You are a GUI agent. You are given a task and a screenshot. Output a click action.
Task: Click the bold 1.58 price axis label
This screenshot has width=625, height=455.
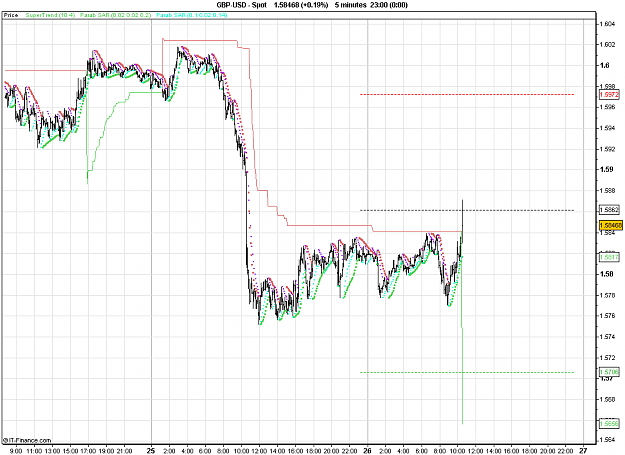pyautogui.click(x=607, y=274)
